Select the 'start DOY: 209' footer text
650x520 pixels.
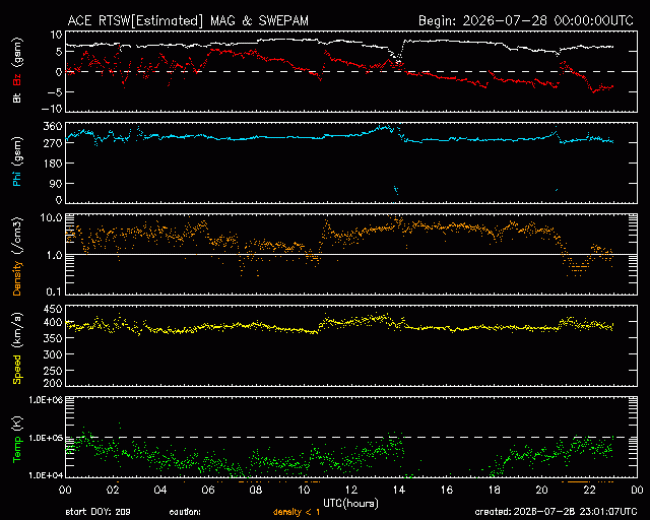click(98, 512)
